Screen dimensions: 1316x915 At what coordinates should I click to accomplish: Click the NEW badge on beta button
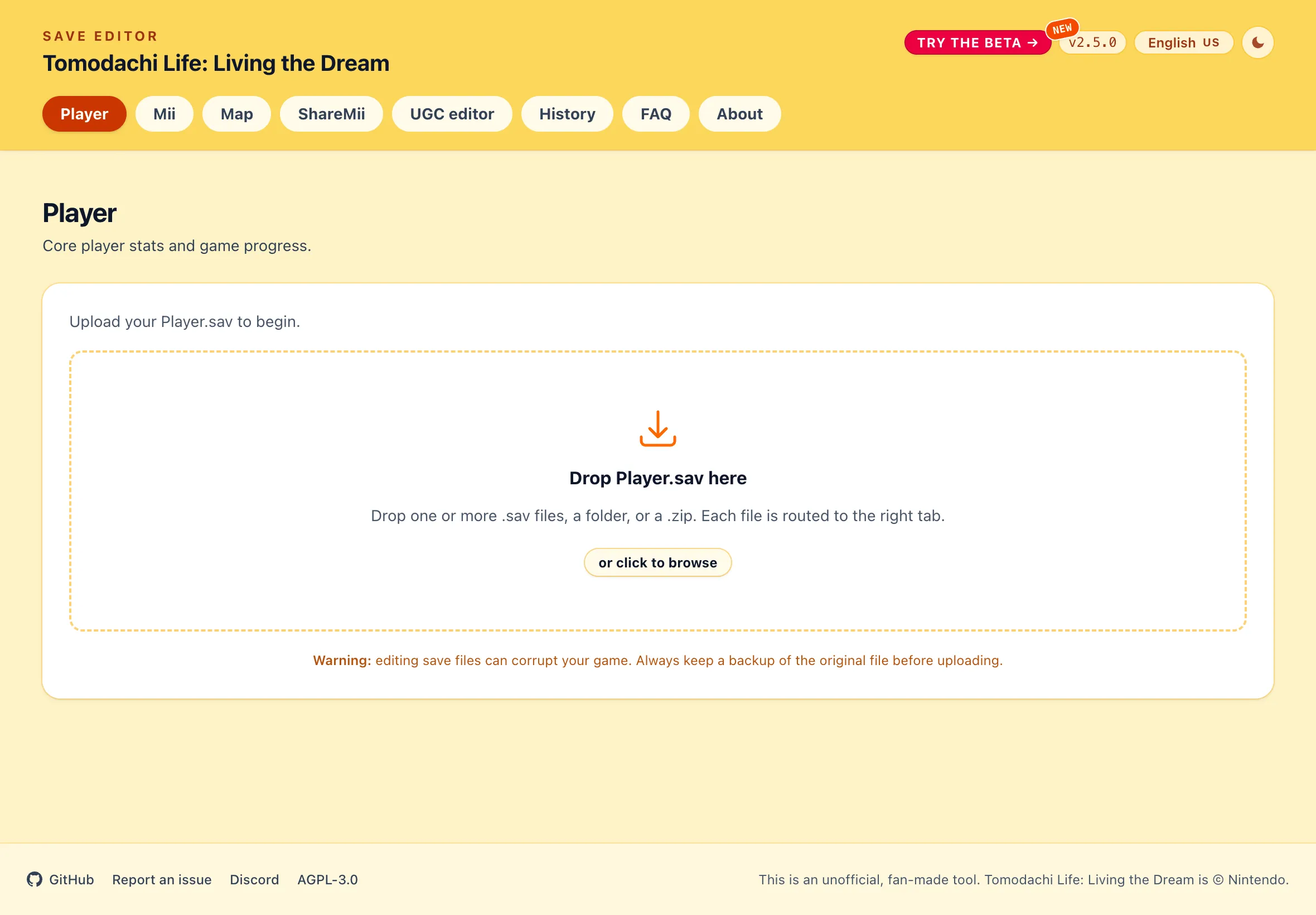(x=1062, y=28)
